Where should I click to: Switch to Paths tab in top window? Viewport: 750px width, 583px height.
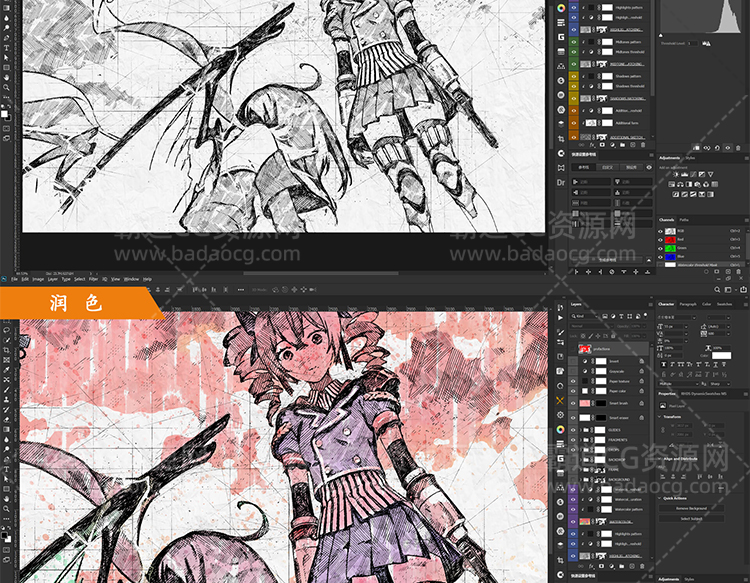pyautogui.click(x=684, y=220)
